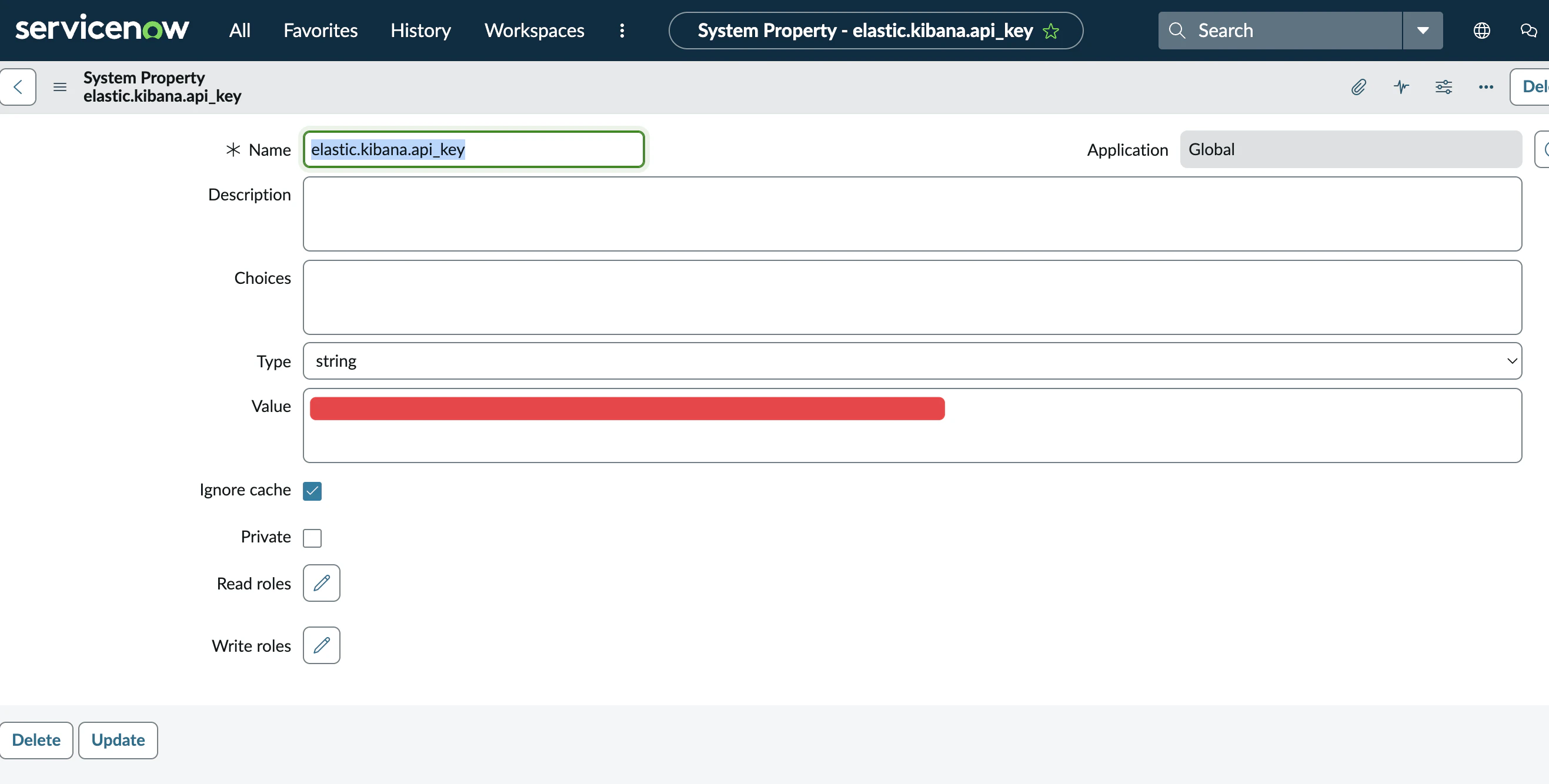
Task: Expand the navigation more menu dots
Action: click(622, 31)
